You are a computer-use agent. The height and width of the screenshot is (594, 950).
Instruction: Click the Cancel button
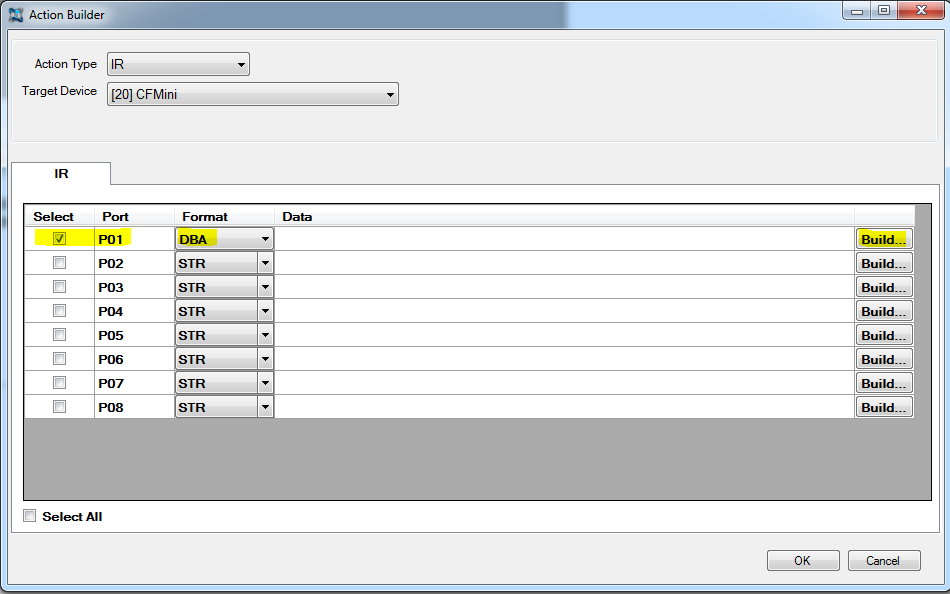coord(883,560)
